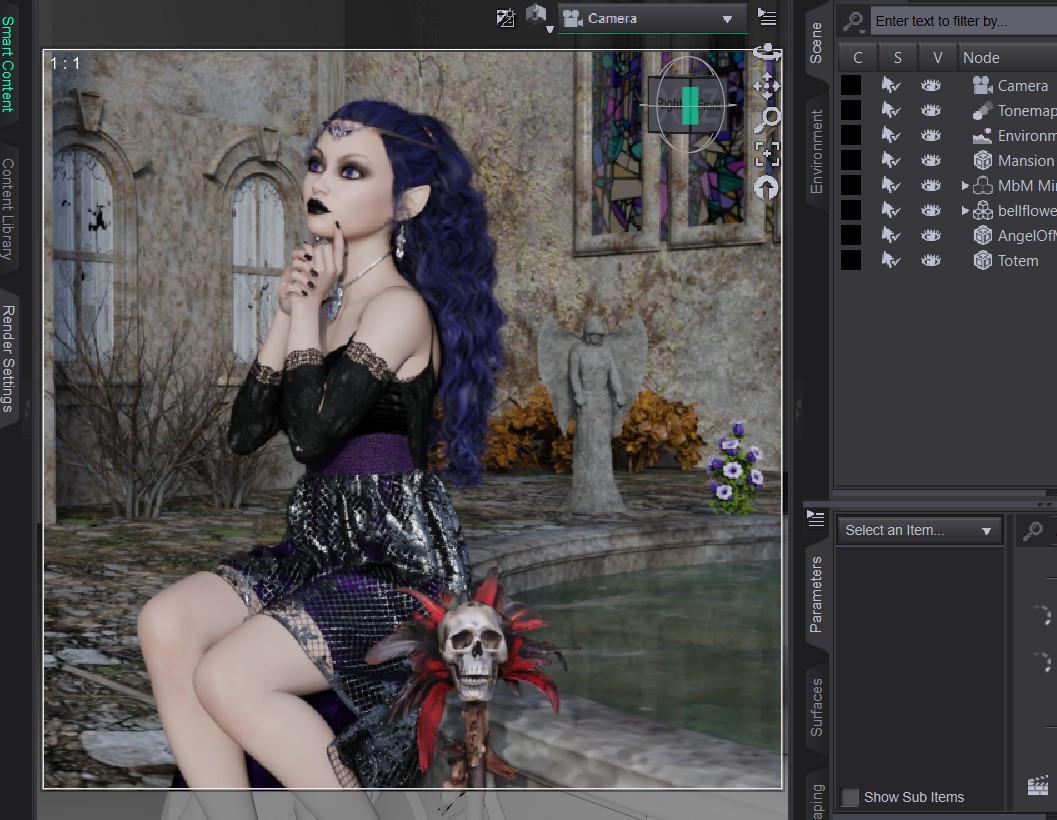Image resolution: width=1057 pixels, height=820 pixels.
Task: Click the Node column header
Action: 981,57
